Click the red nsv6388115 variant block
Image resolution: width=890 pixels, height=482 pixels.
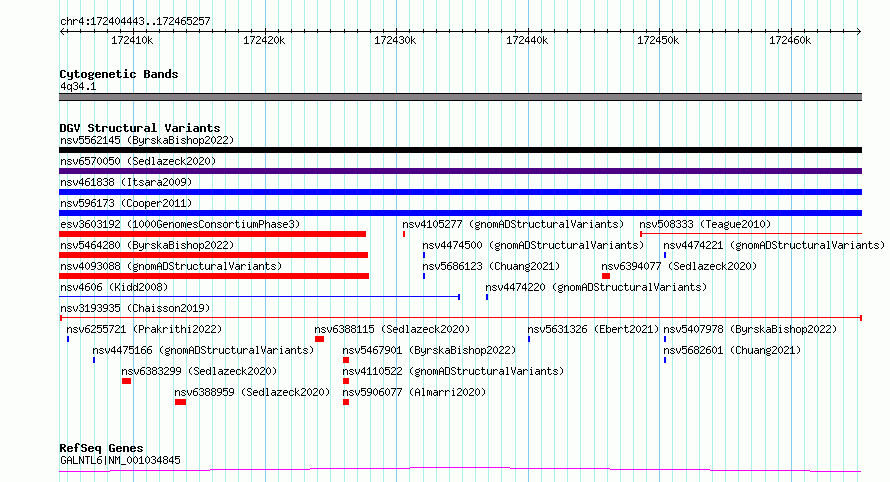tap(320, 339)
